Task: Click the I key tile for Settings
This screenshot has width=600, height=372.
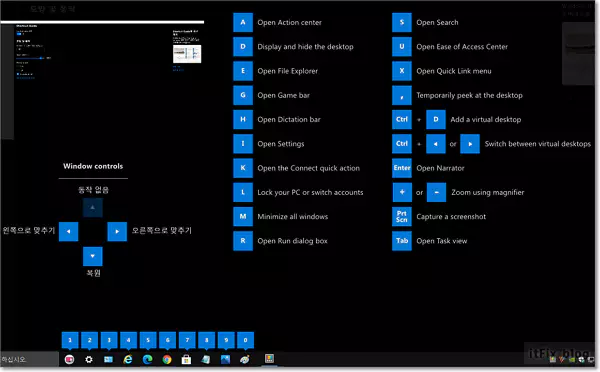Action: pyautogui.click(x=243, y=144)
